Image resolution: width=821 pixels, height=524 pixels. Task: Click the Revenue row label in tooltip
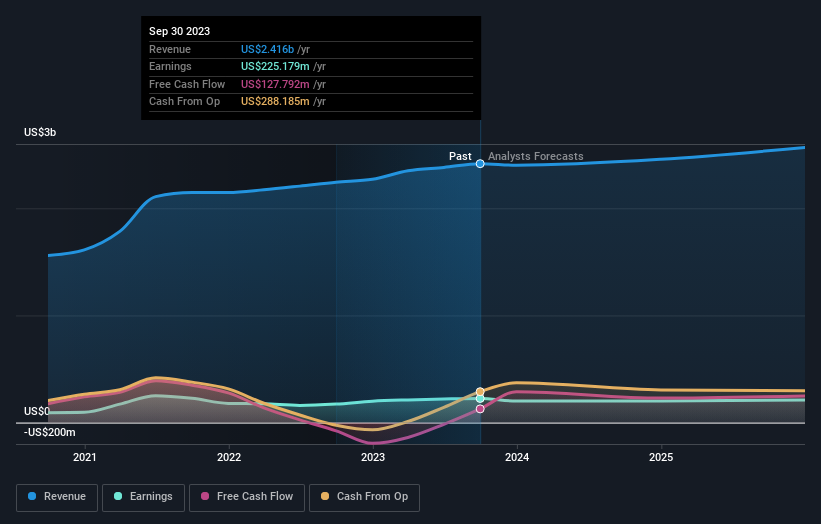(170, 49)
